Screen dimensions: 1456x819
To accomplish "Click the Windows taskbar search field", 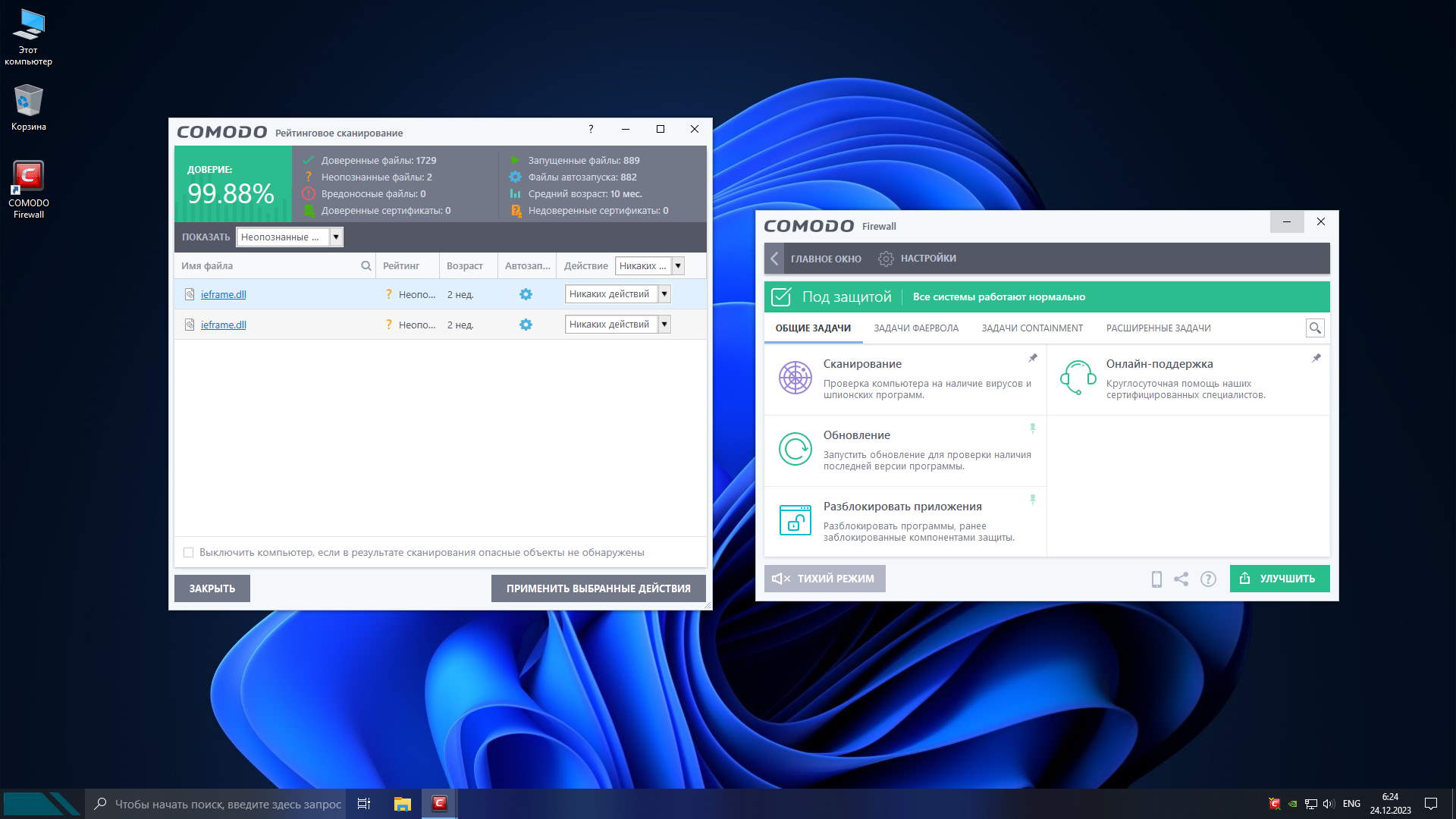I will pos(227,804).
